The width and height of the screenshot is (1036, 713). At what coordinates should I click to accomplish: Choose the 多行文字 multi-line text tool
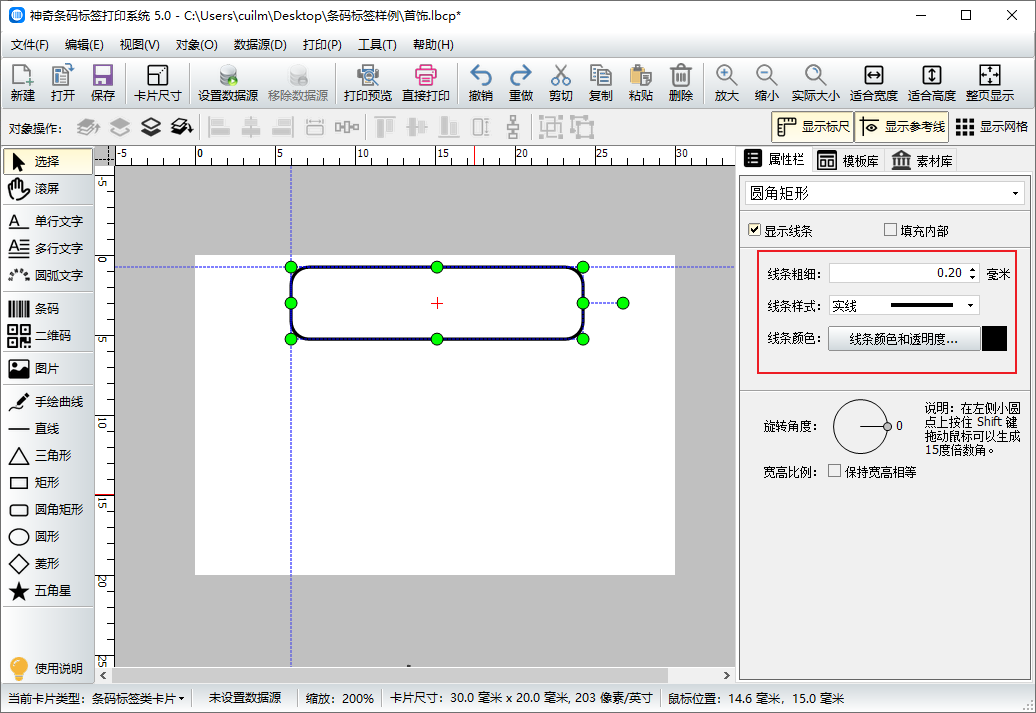click(x=48, y=248)
